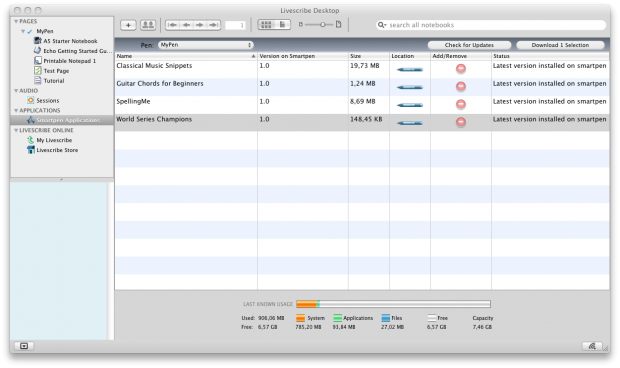Click the 148,45 KB size cell
The height and width of the screenshot is (368, 620).
coord(366,119)
